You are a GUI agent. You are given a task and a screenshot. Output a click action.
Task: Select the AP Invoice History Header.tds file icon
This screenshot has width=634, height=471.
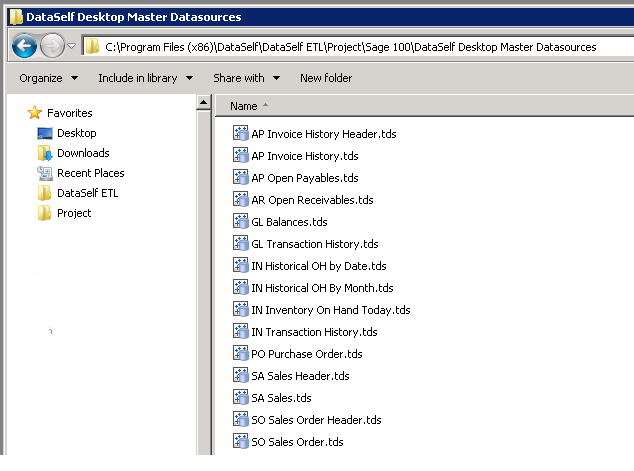coord(240,134)
